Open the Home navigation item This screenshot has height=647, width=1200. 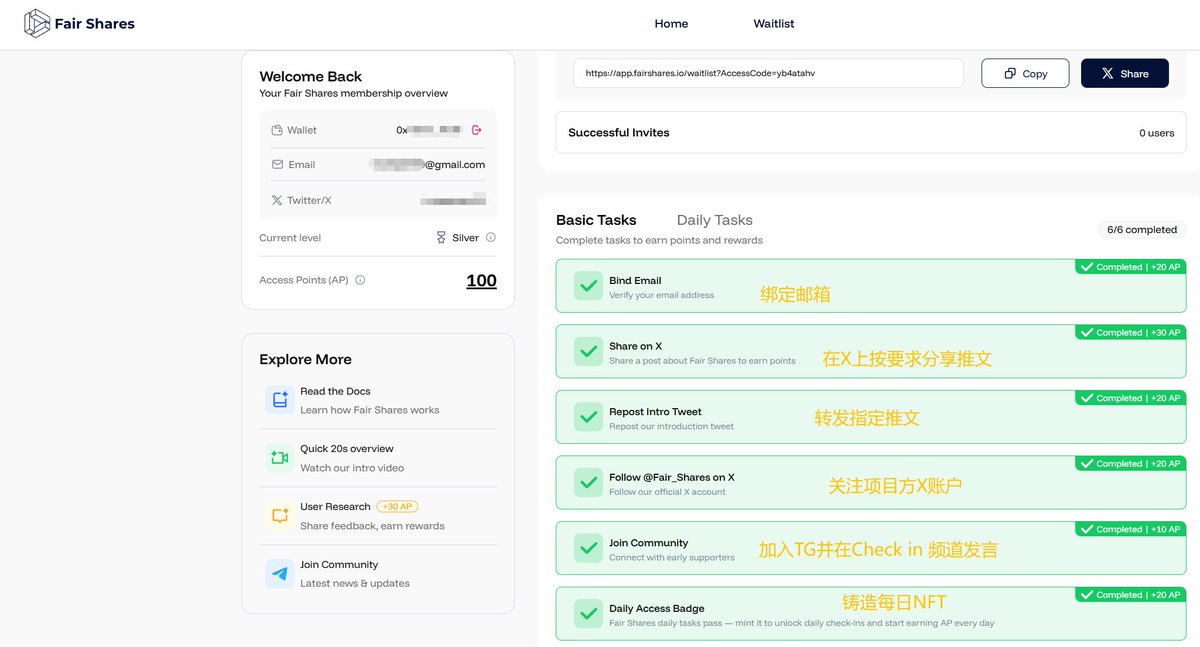671,24
